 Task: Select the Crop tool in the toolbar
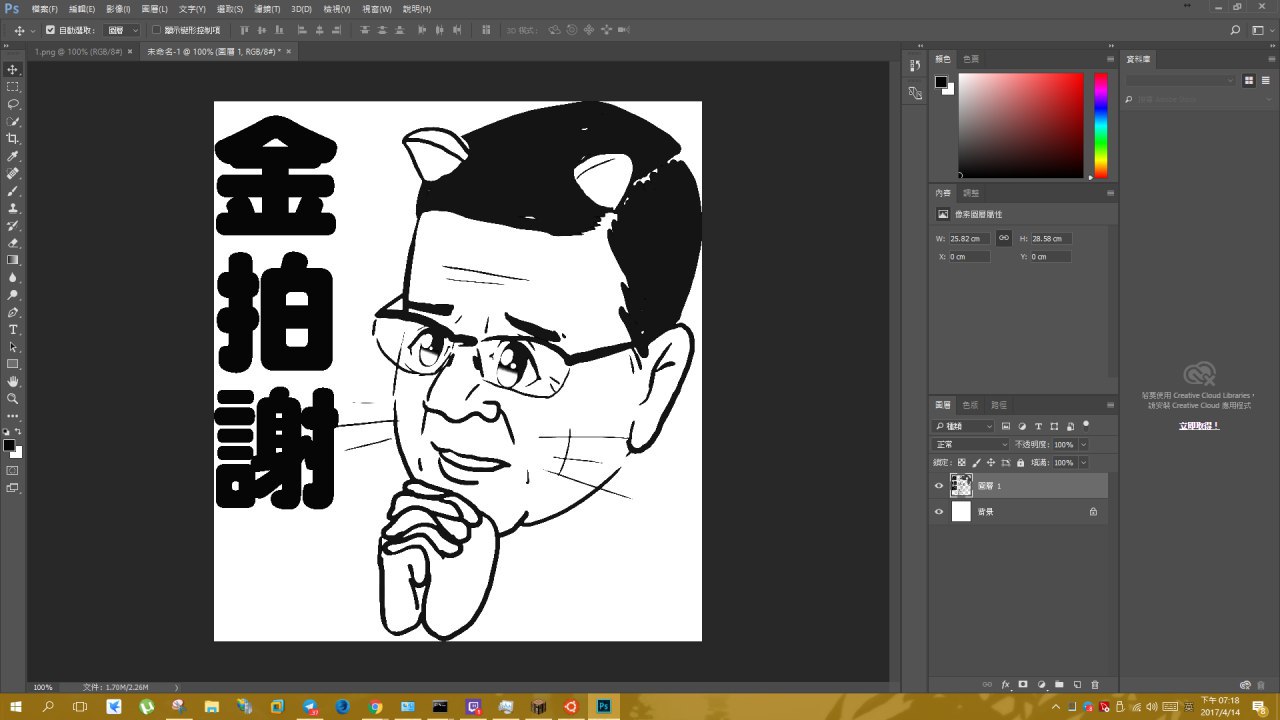[13, 138]
